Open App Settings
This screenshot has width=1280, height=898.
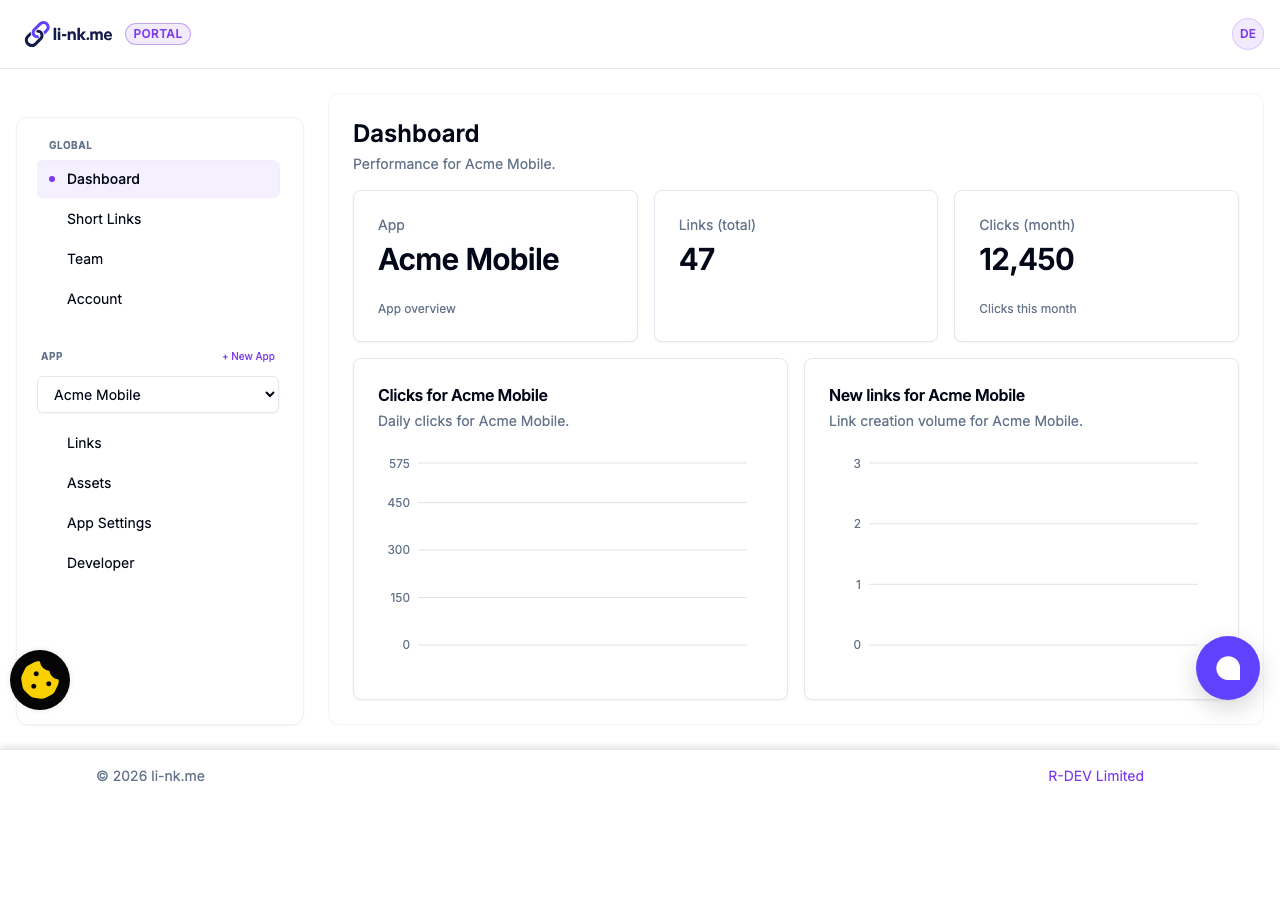click(158, 523)
